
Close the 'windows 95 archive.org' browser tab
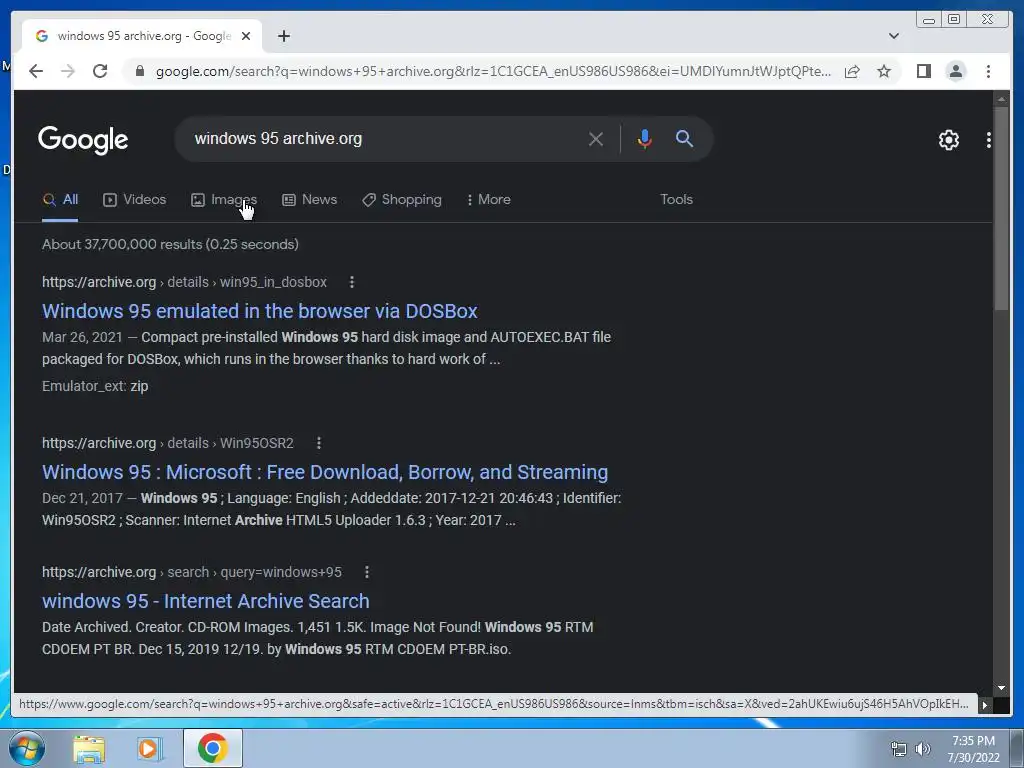coord(246,36)
